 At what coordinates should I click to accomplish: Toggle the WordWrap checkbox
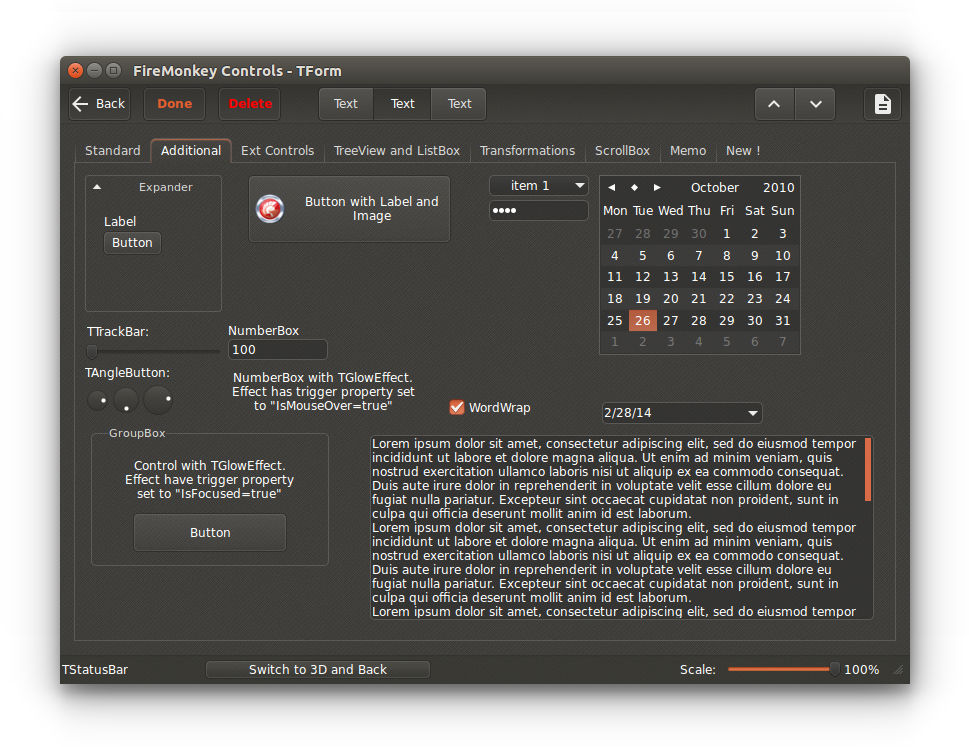457,407
